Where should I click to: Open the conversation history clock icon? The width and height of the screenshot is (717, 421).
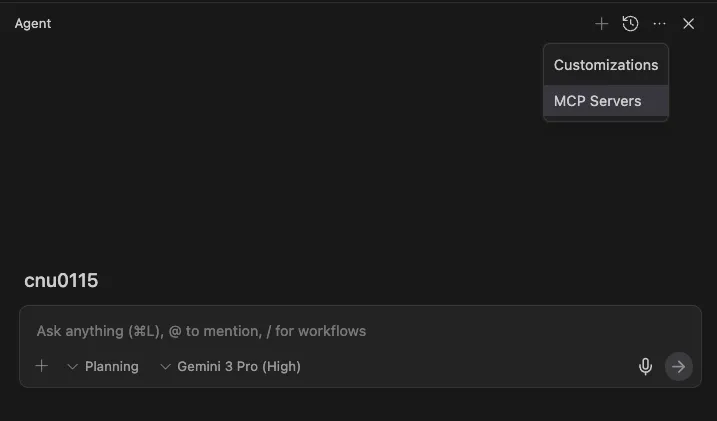pos(630,24)
